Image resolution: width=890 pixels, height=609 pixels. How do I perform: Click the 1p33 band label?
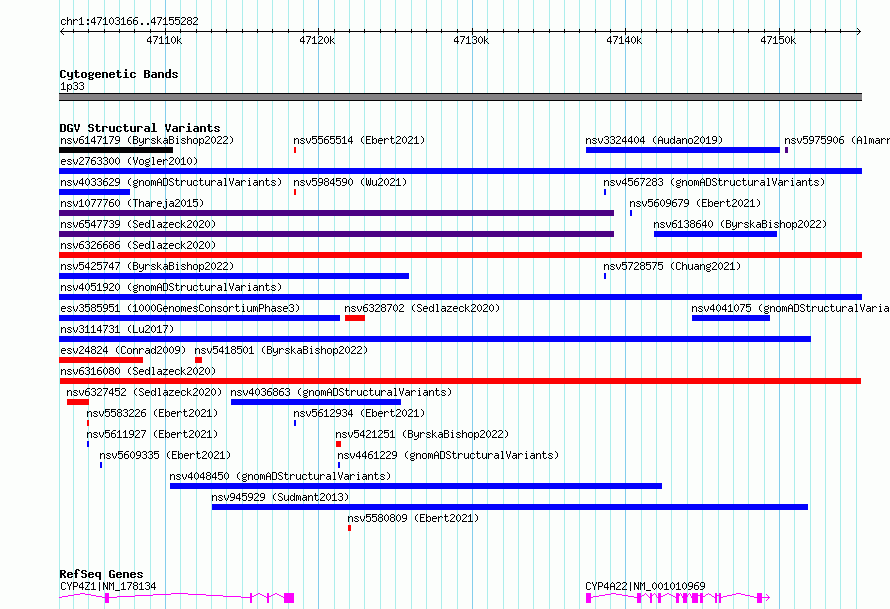coord(72,86)
